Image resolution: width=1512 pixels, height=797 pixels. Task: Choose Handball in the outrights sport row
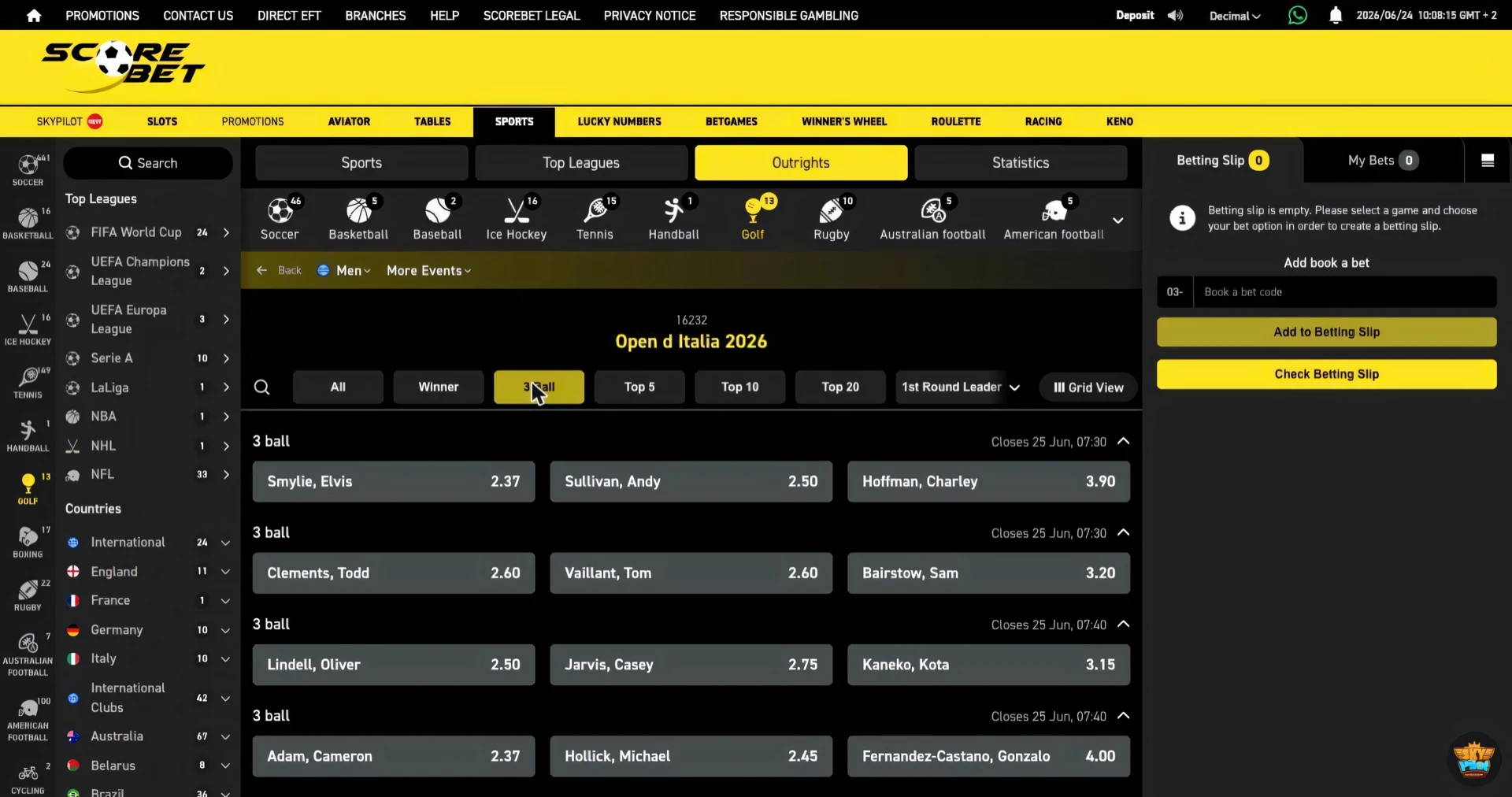673,218
